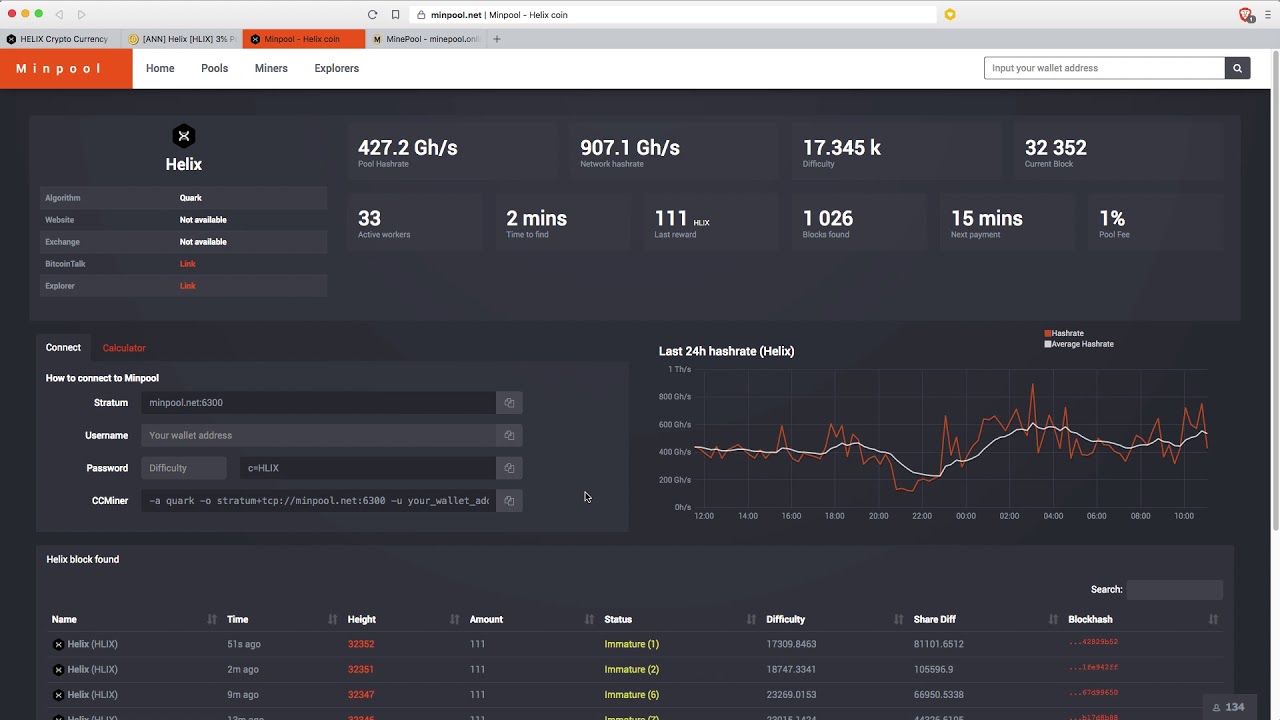Viewport: 1280px width, 720px height.
Task: Click the block table Search field
Action: (1174, 590)
